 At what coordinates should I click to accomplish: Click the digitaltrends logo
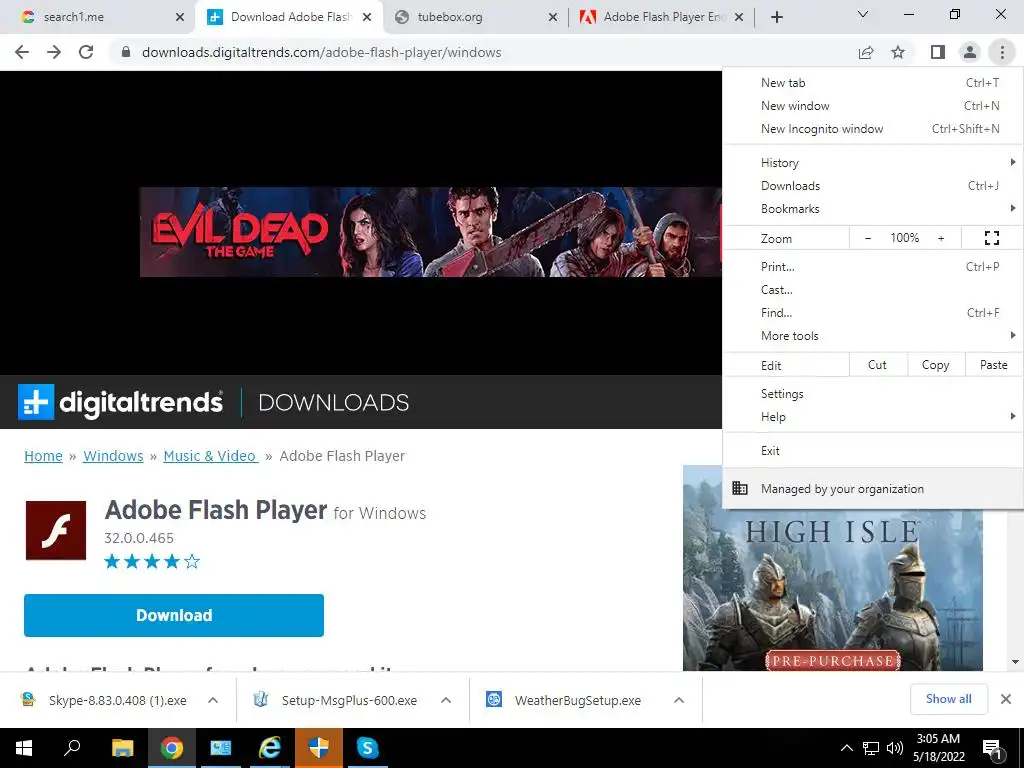tap(121, 402)
